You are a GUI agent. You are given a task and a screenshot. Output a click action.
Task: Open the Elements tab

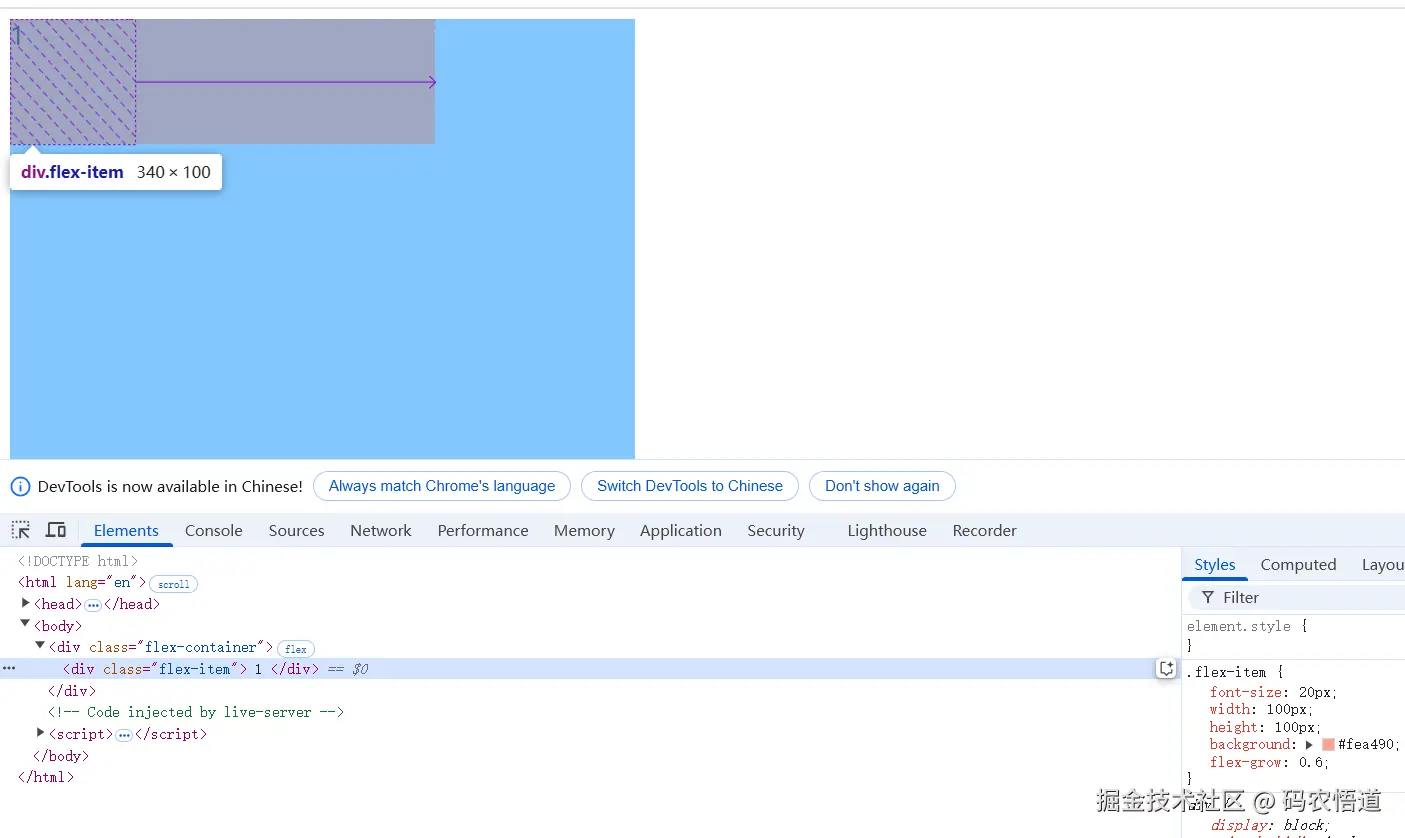126,530
